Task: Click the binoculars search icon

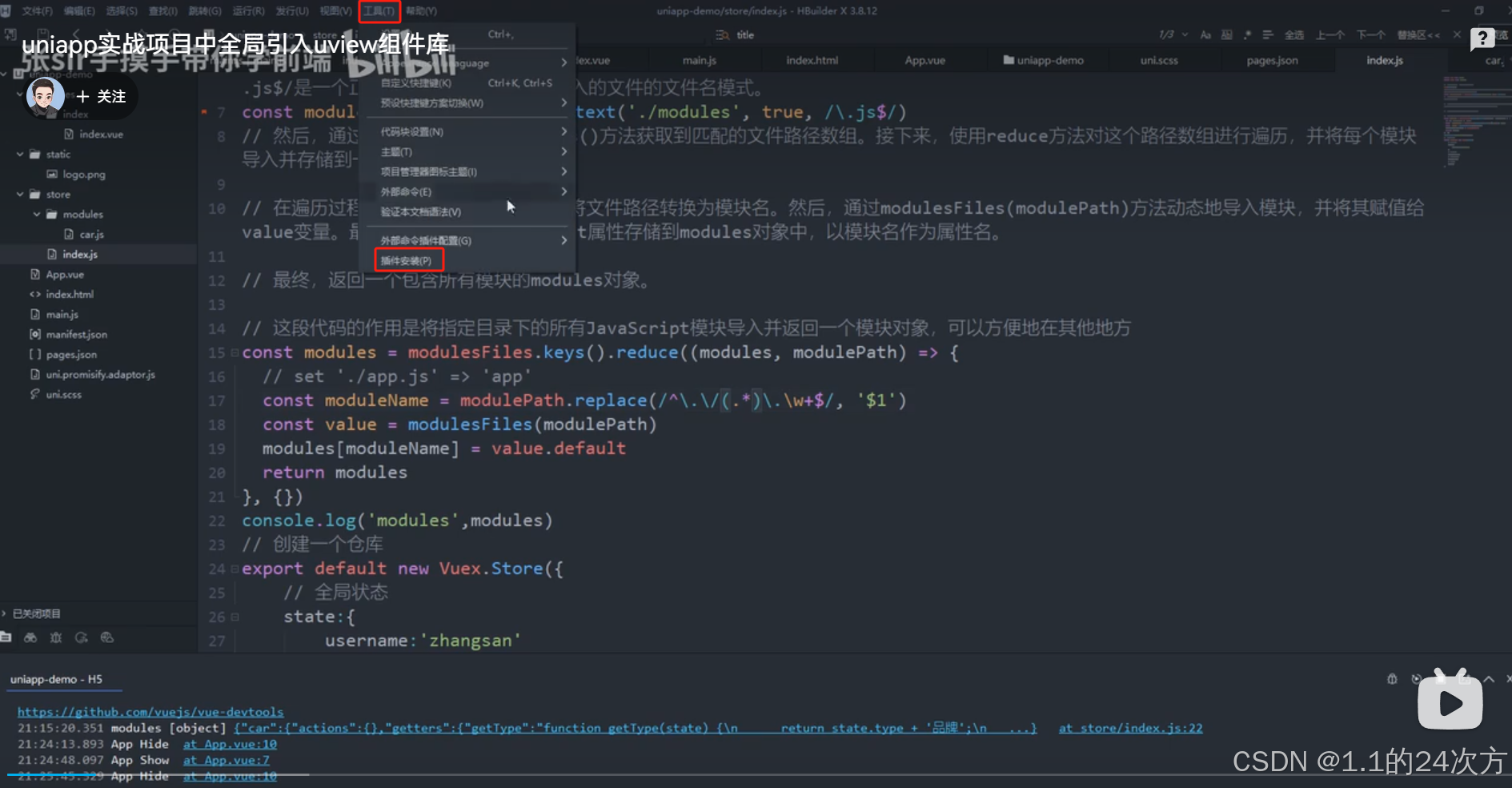Action: click(x=30, y=637)
